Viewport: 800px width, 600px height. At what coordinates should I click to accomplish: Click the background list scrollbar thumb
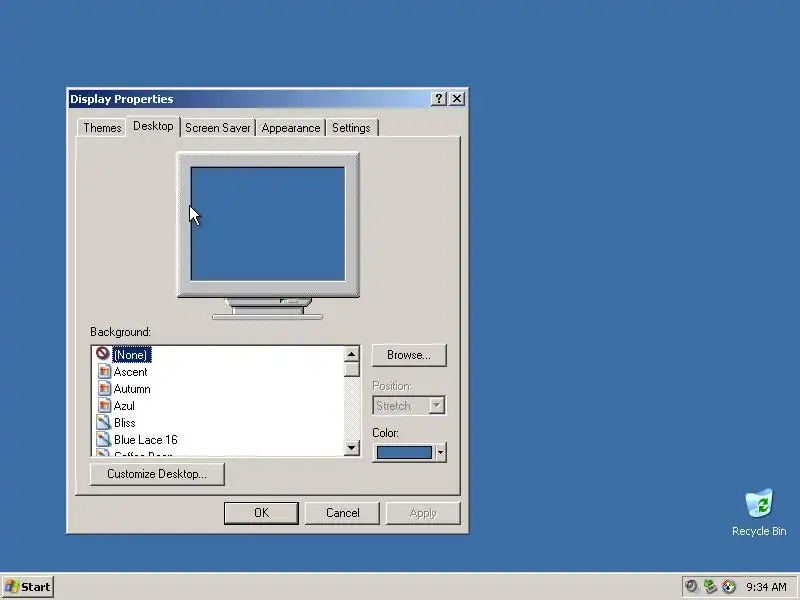(352, 369)
